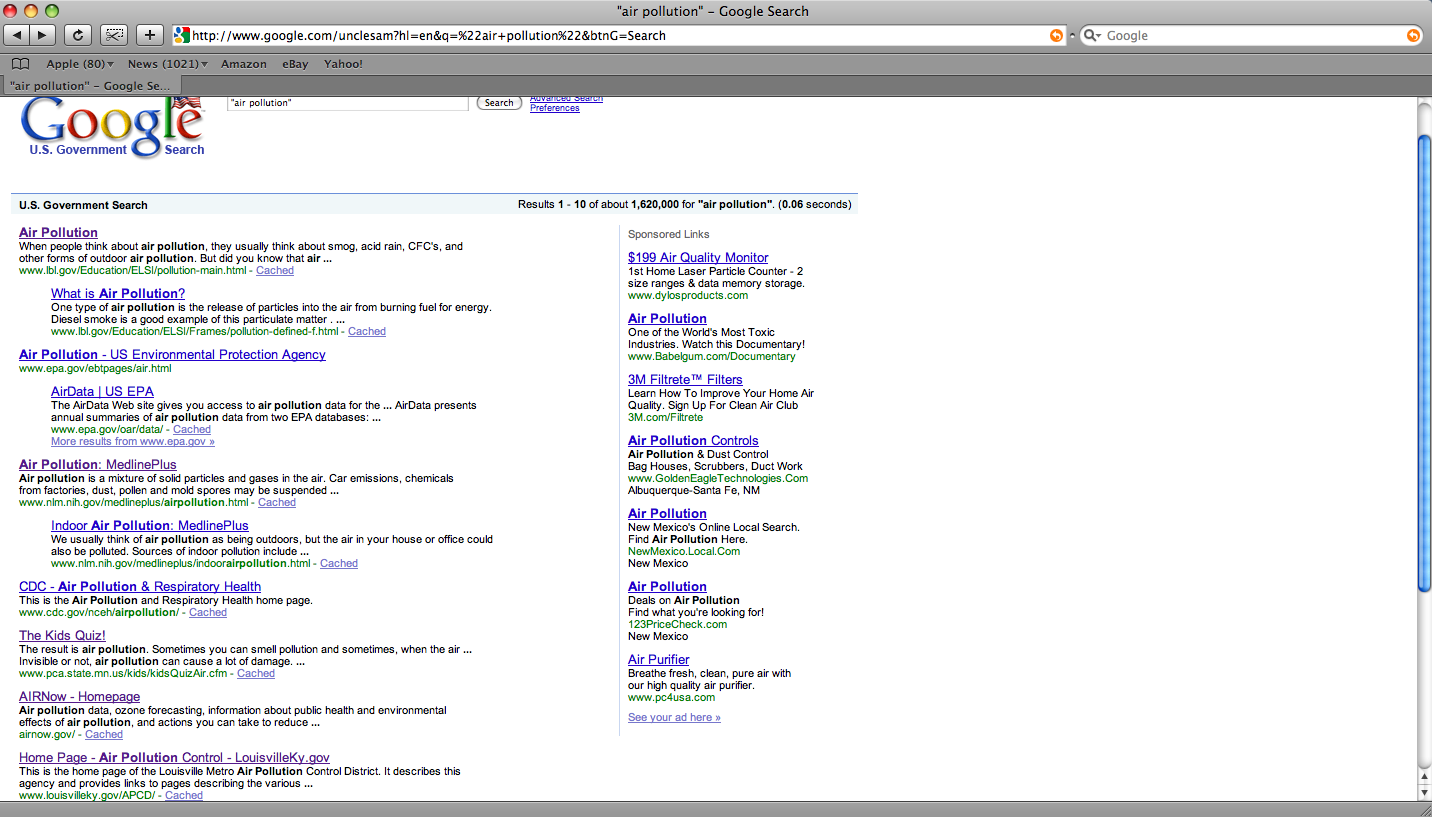Click the orange SnapBack arrow in address bar
The height and width of the screenshot is (817, 1432).
[1056, 35]
